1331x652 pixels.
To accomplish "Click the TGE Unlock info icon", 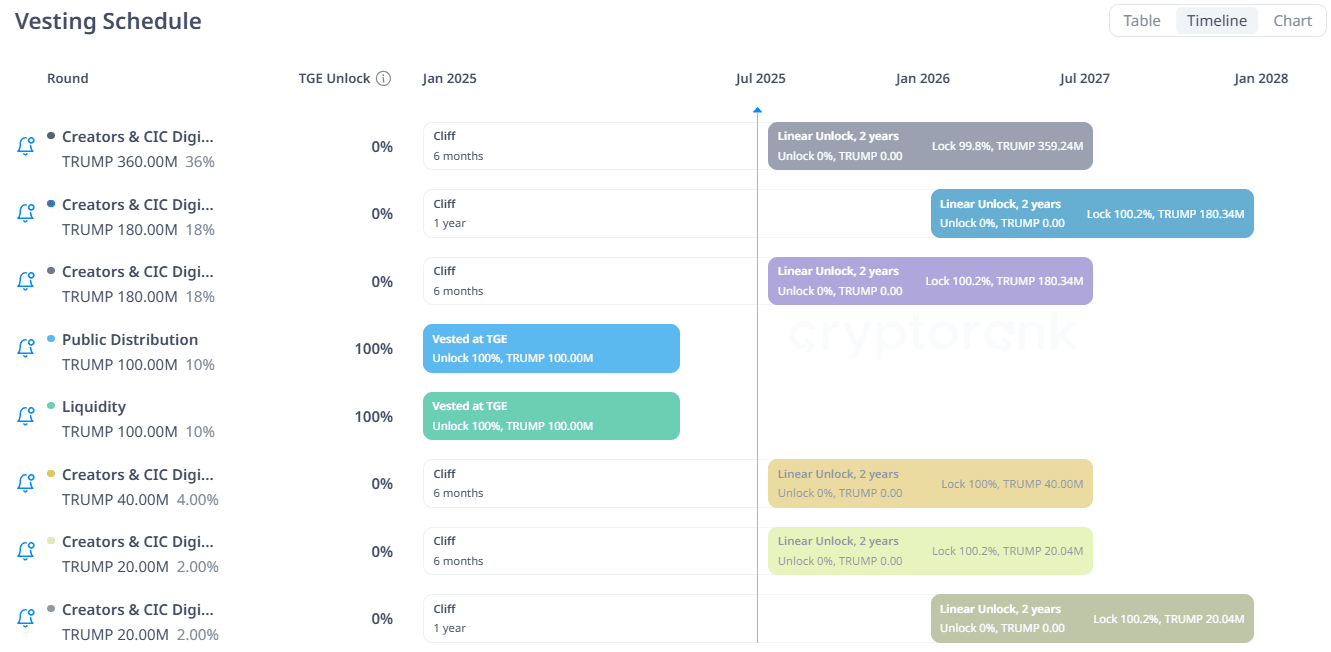I will tap(383, 78).
